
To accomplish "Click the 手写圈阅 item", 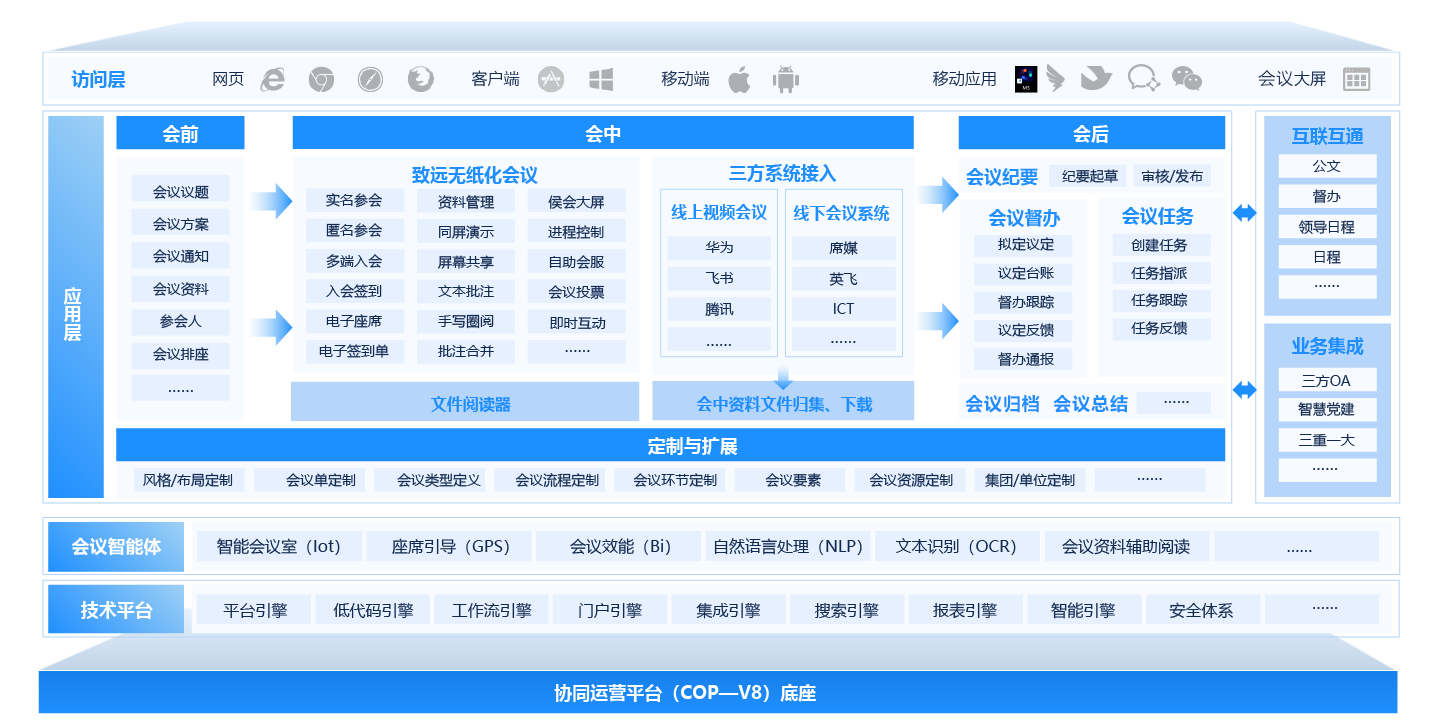I will click(466, 321).
